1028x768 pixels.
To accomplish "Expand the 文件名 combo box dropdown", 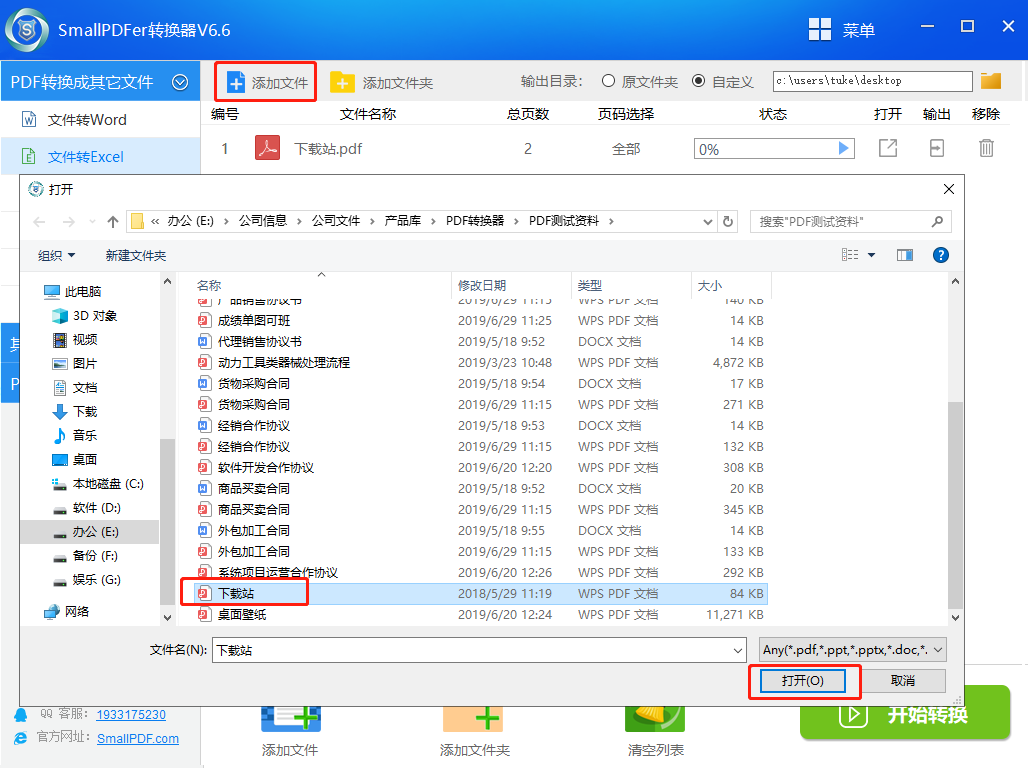I will coord(738,651).
